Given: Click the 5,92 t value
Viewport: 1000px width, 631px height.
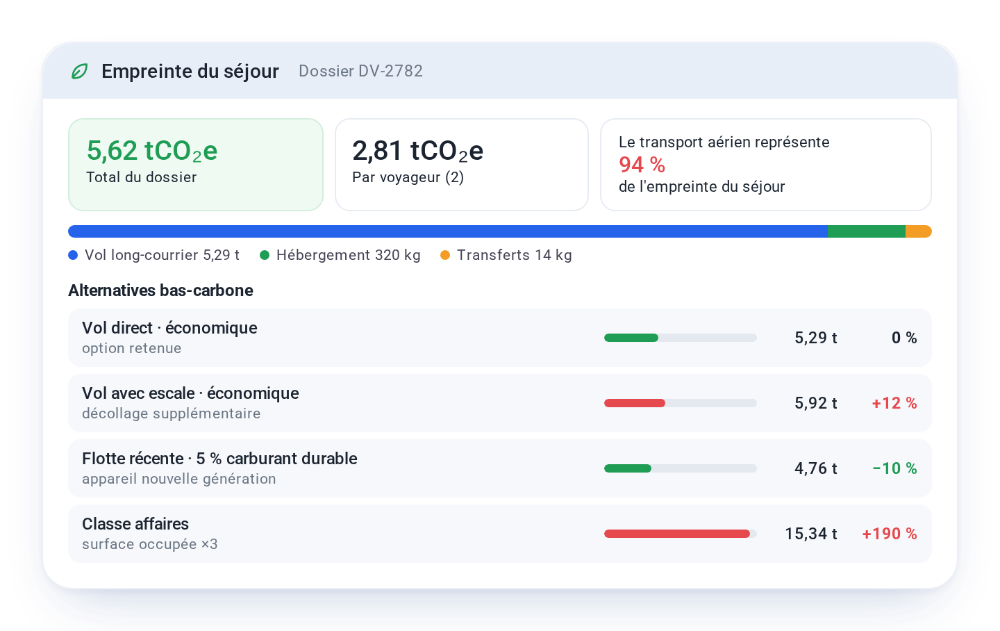Looking at the screenshot, I should pos(816,403).
